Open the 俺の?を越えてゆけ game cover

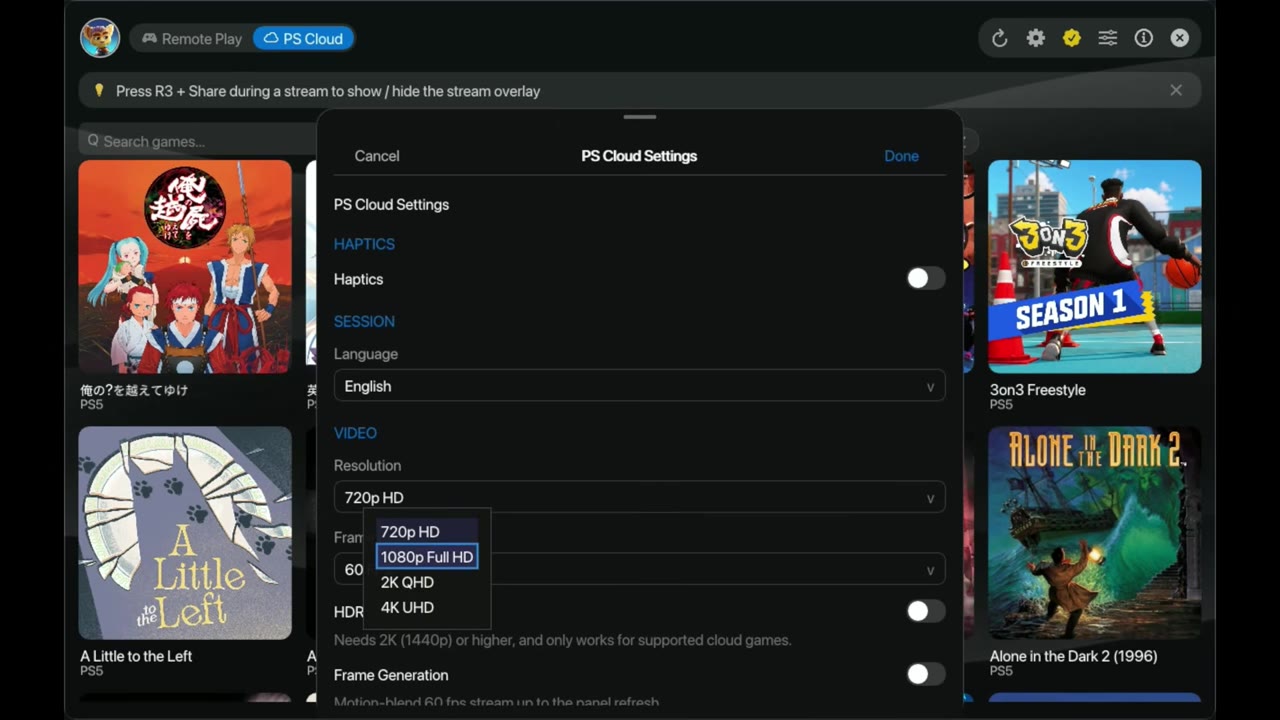point(185,267)
